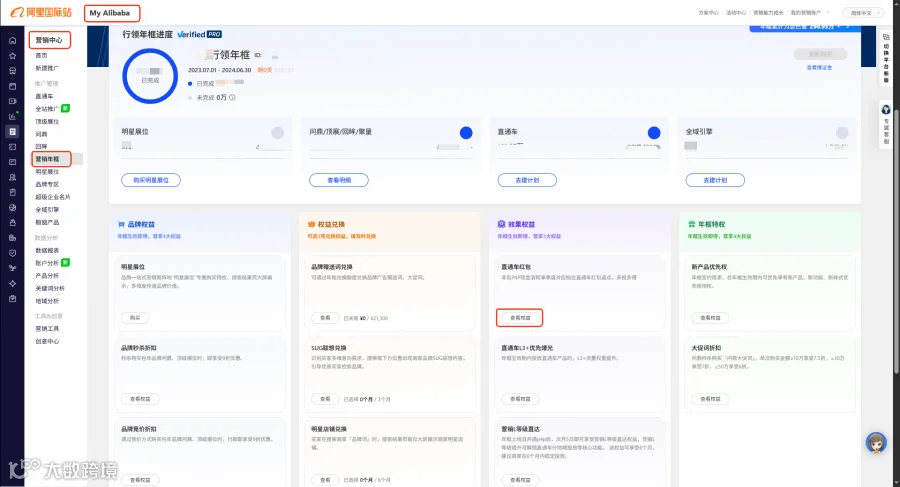Click the grey circle toggle on 明星展位 card
The height and width of the screenshot is (487, 900).
pyautogui.click(x=277, y=133)
